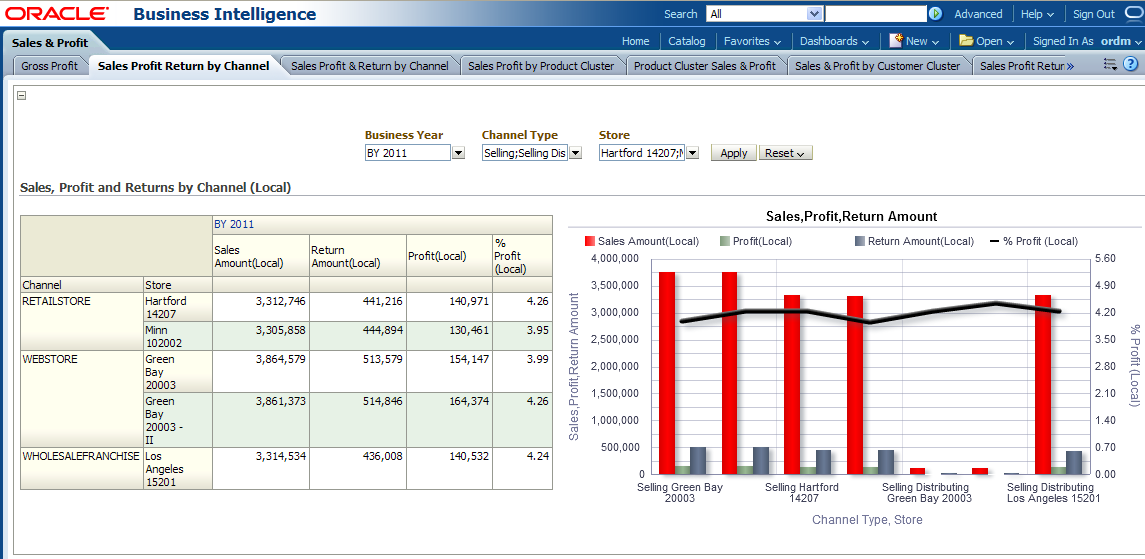Open the Business Year dropdown

(x=459, y=153)
